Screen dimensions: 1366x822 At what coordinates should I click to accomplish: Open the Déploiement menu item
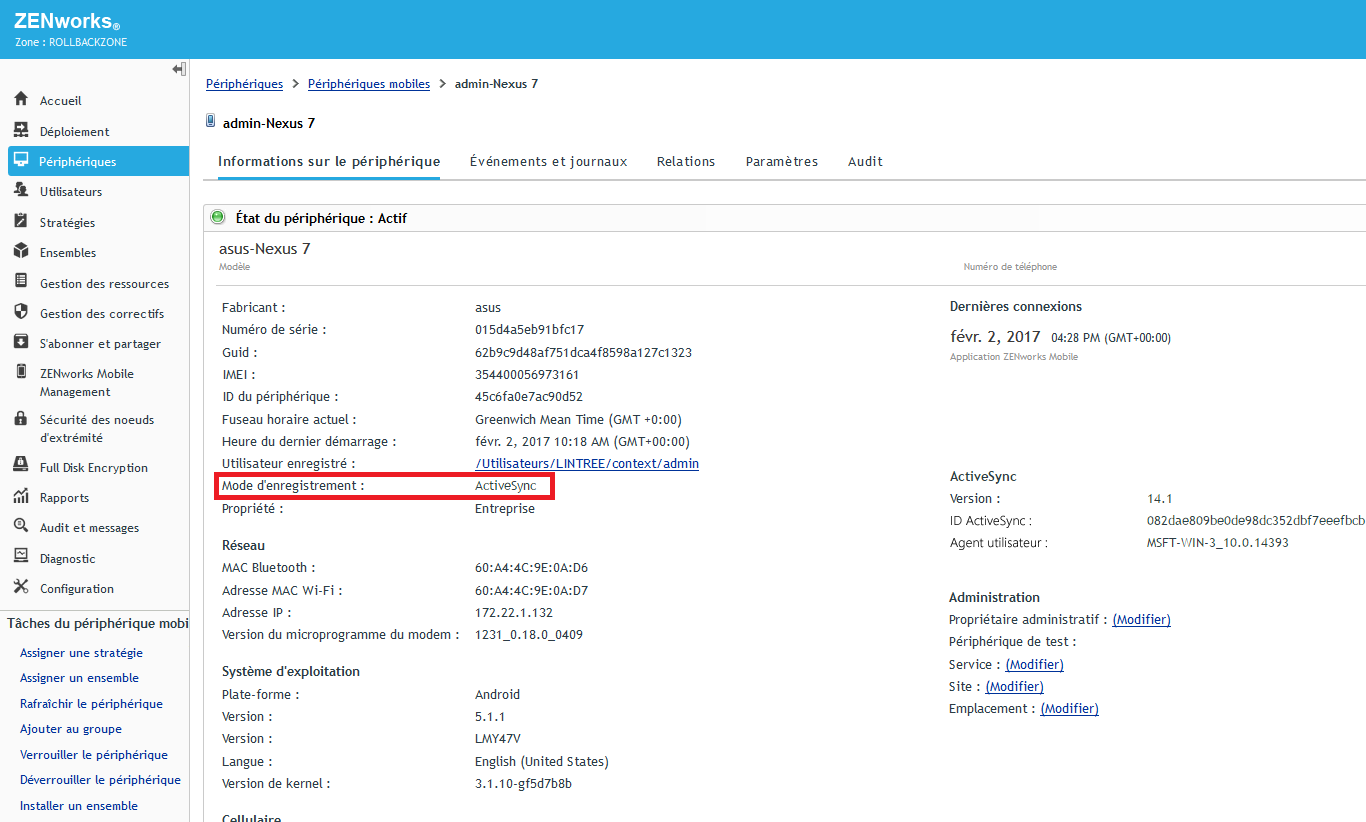click(75, 132)
